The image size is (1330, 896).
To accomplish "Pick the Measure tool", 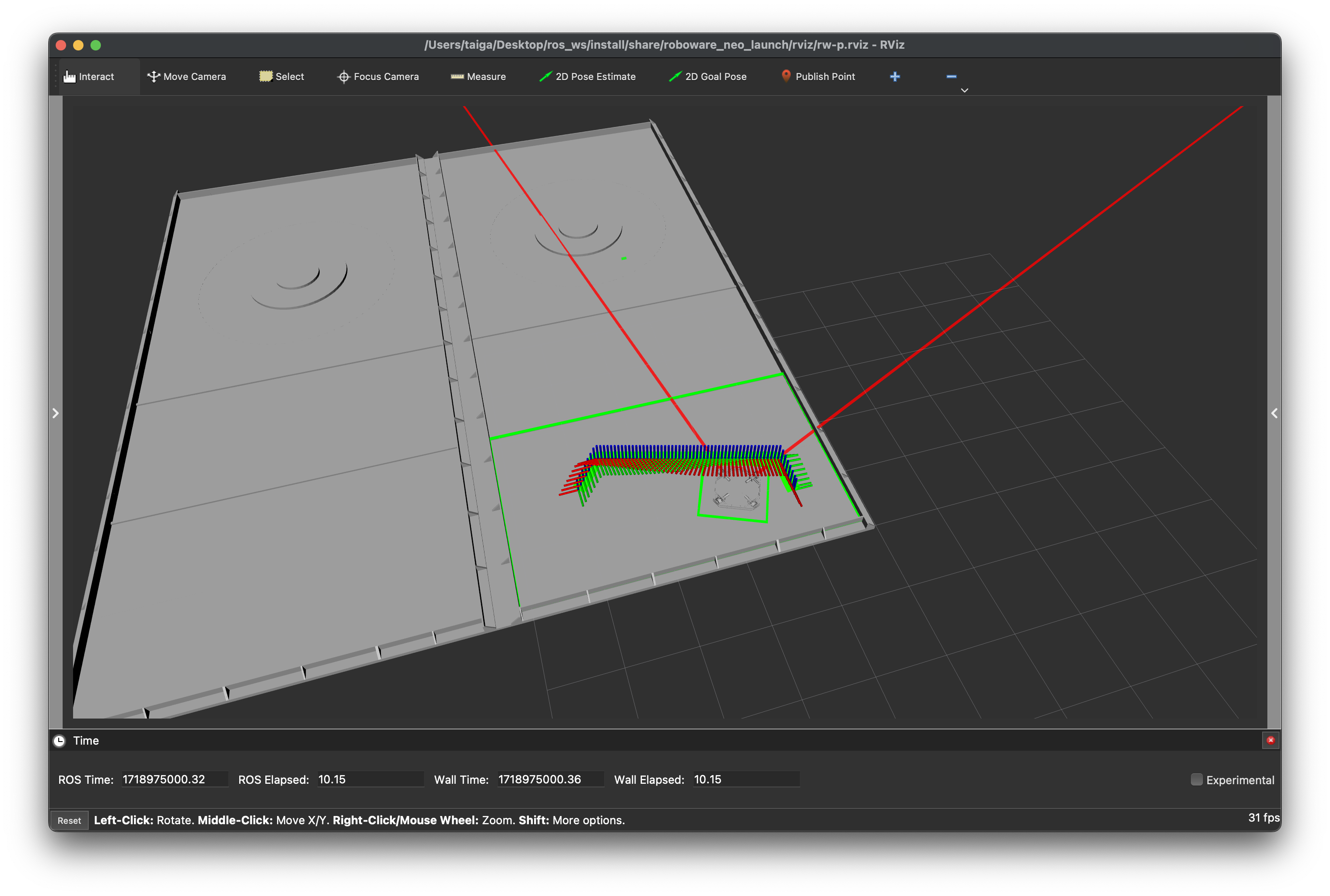I will [478, 77].
